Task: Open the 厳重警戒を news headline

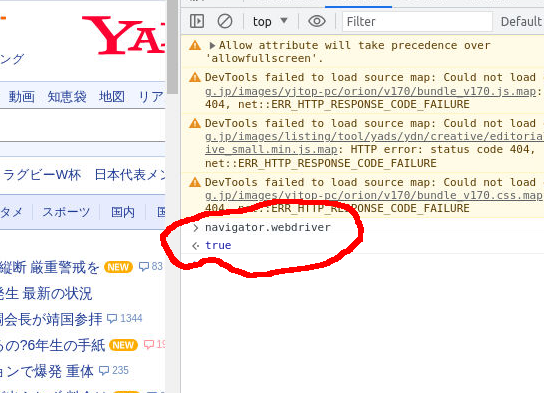Action: pyautogui.click(x=49, y=267)
